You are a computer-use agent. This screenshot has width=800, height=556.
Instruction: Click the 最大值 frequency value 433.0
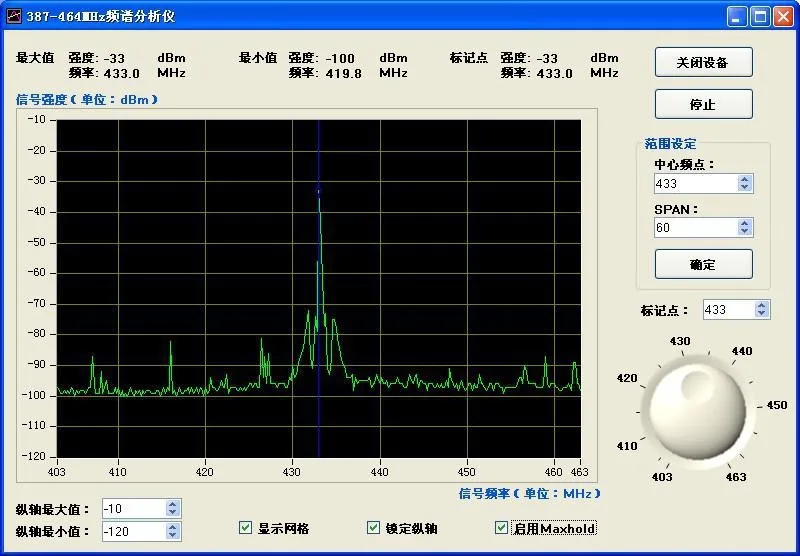(x=121, y=73)
